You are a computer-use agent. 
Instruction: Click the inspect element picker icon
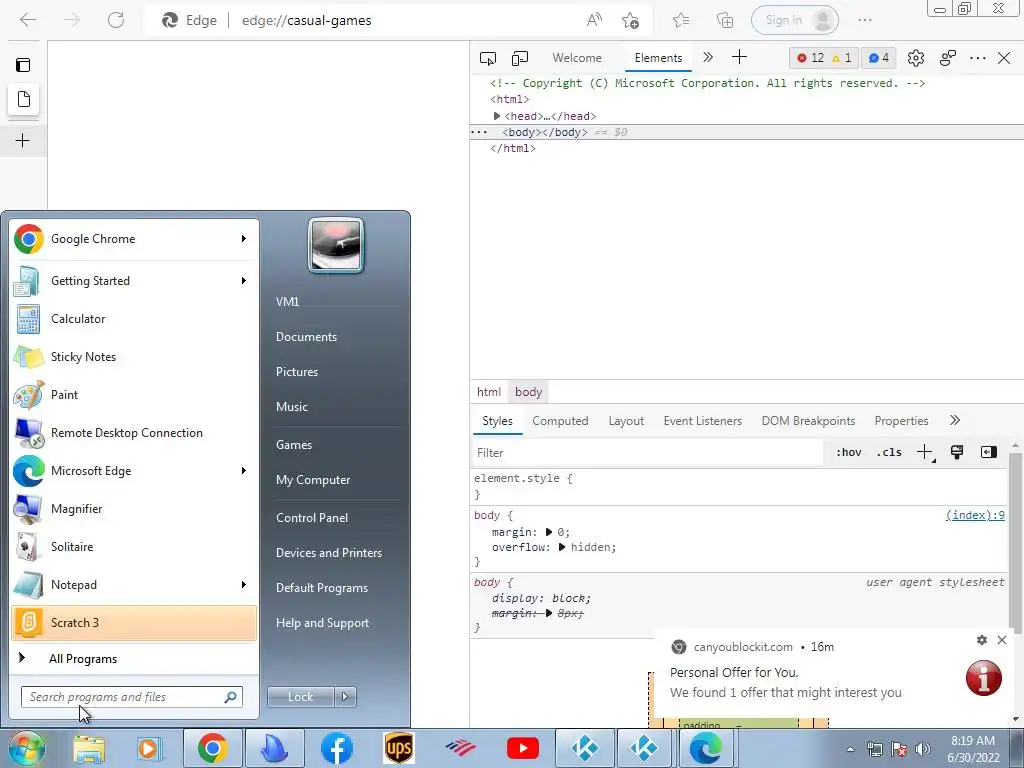tap(487, 58)
